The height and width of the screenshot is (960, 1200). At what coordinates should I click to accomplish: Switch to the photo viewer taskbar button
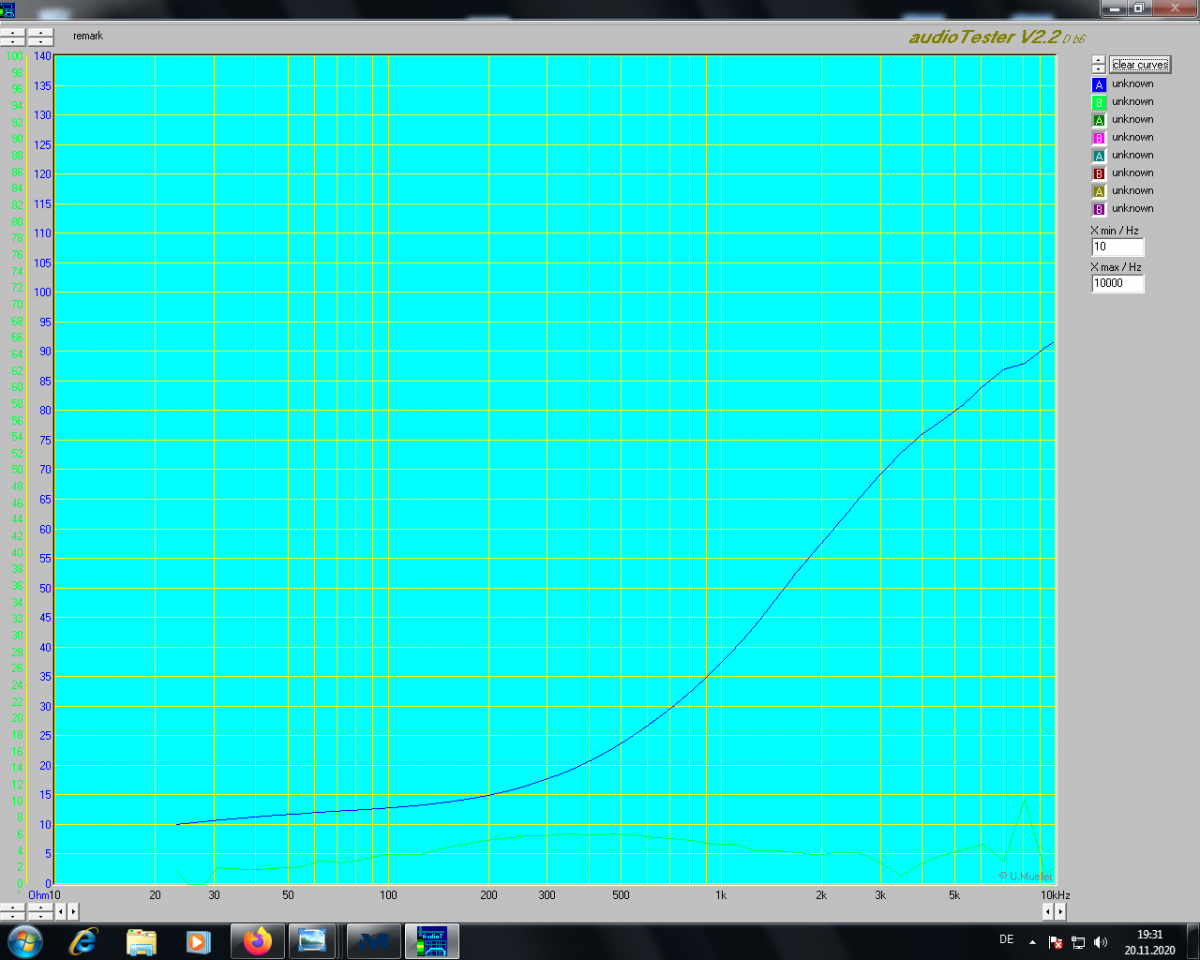[x=314, y=941]
